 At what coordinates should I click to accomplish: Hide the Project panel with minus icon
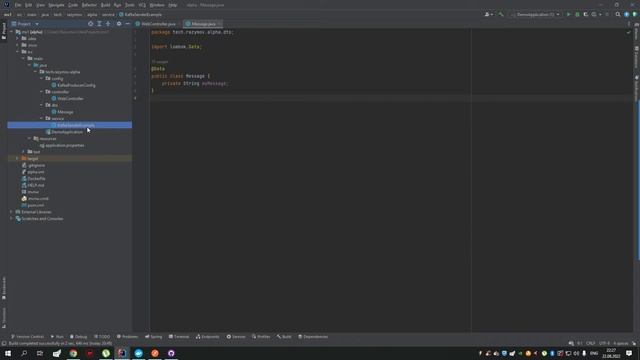pos(127,24)
